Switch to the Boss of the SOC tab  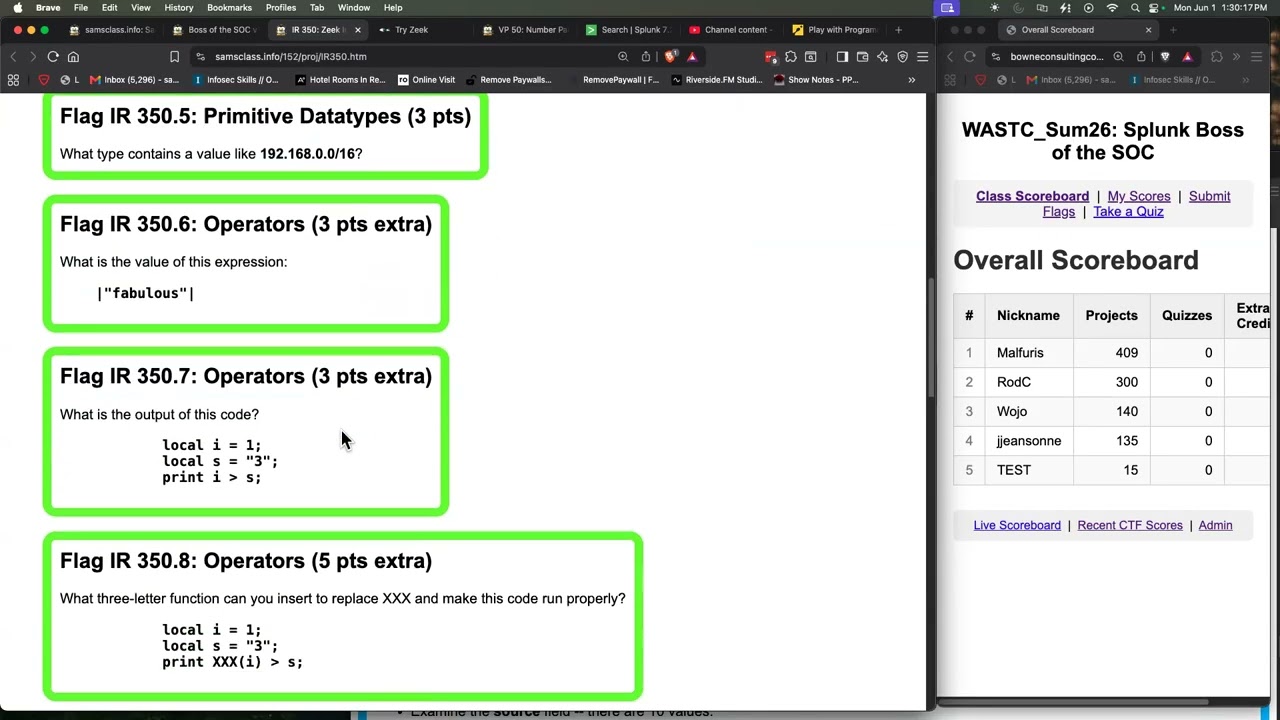[214, 30]
